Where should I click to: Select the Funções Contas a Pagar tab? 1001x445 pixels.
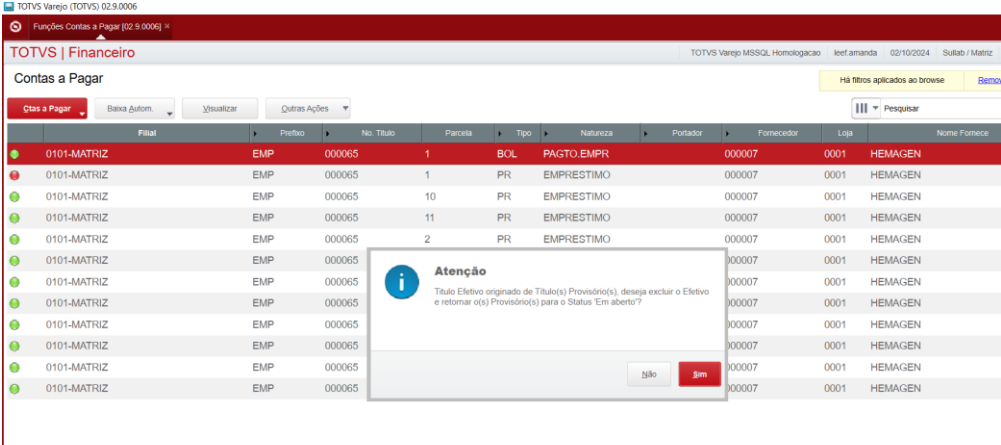click(x=96, y=27)
